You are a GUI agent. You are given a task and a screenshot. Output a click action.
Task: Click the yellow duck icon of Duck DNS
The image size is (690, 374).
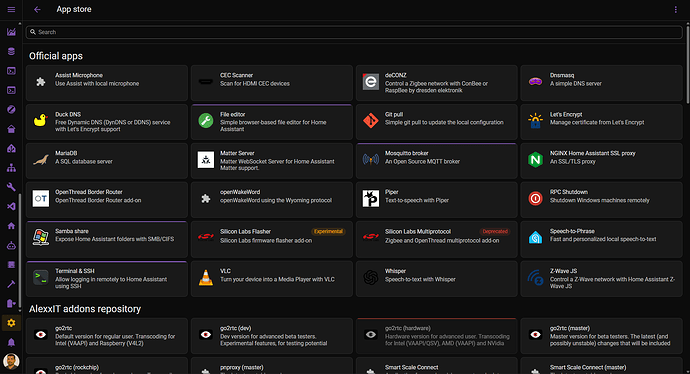40,121
